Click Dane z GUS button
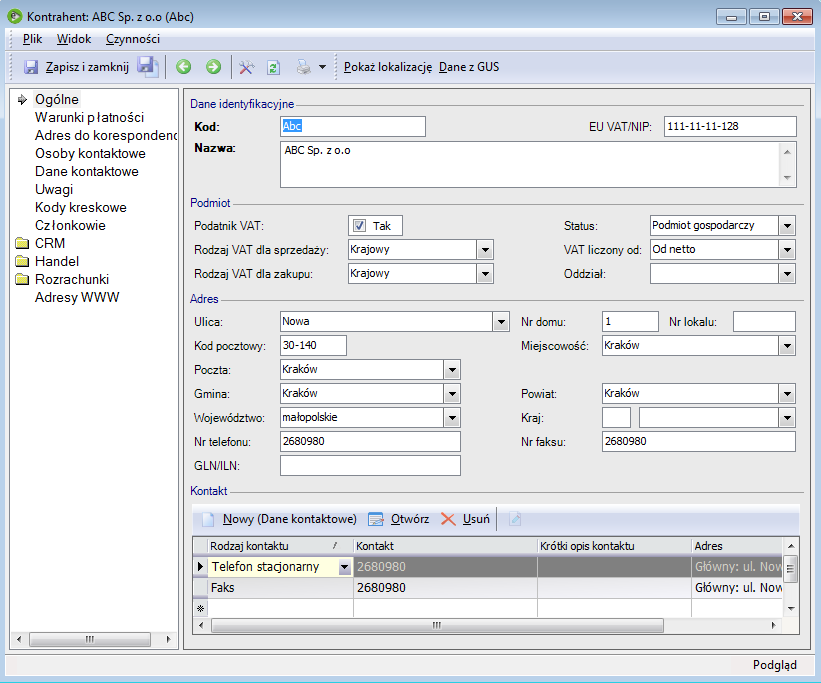Image resolution: width=821 pixels, height=683 pixels. click(469, 67)
